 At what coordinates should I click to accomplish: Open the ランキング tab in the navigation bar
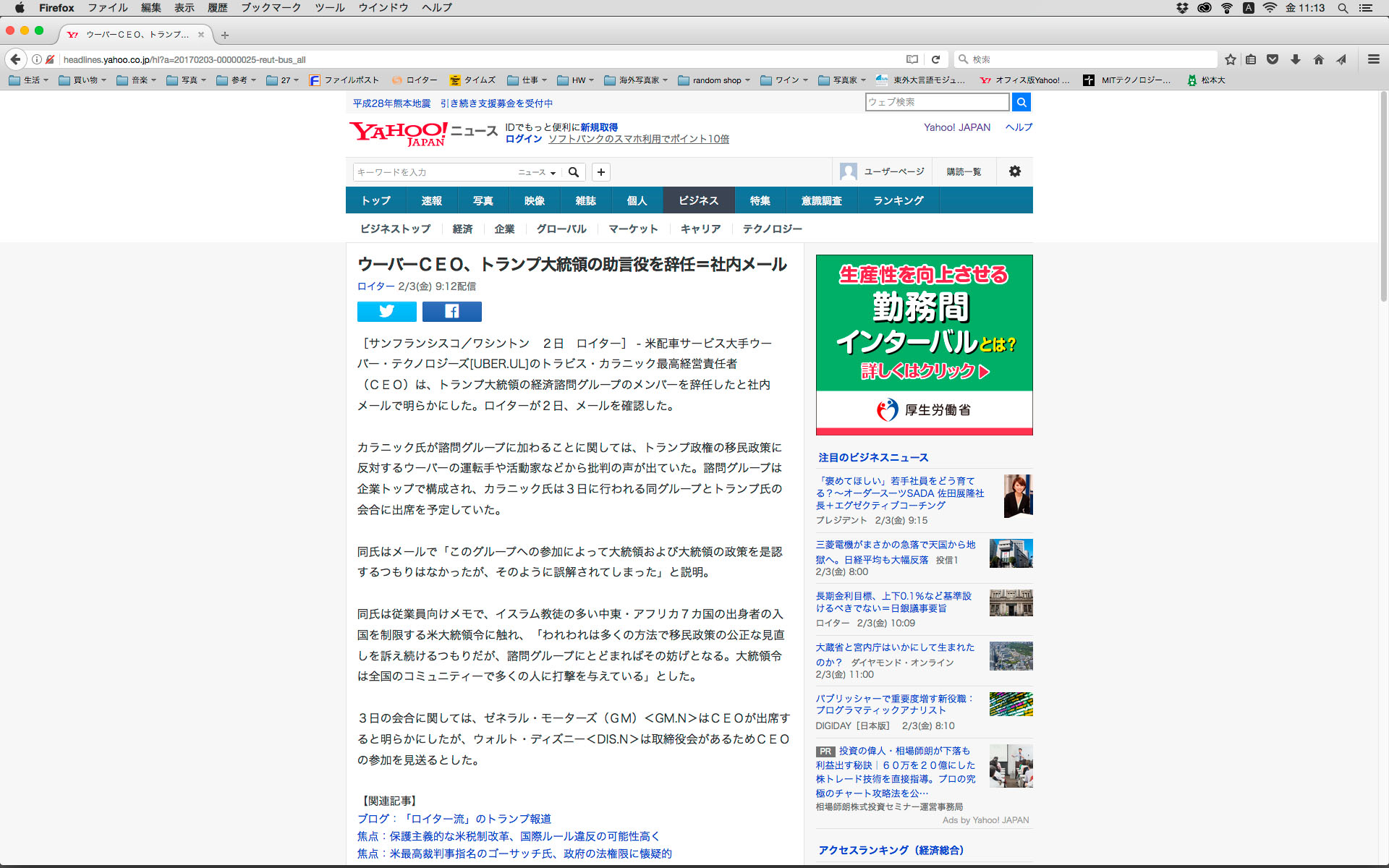[x=898, y=200]
